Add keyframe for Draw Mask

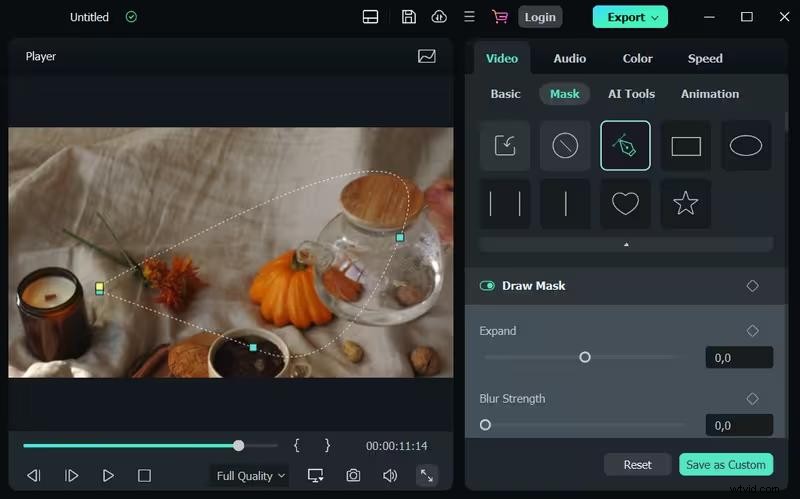click(x=752, y=286)
